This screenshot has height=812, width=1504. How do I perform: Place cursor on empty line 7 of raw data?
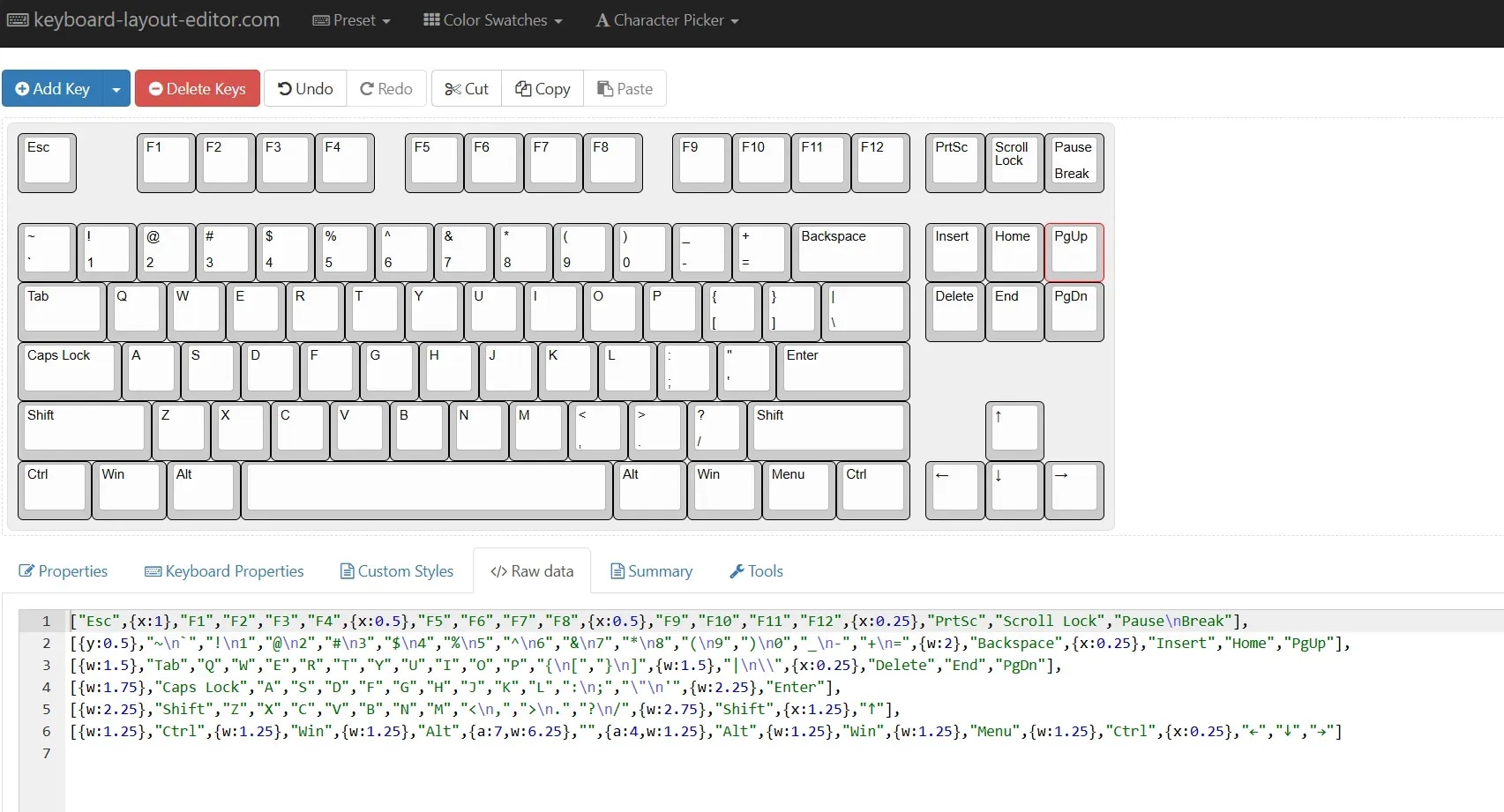[785, 753]
